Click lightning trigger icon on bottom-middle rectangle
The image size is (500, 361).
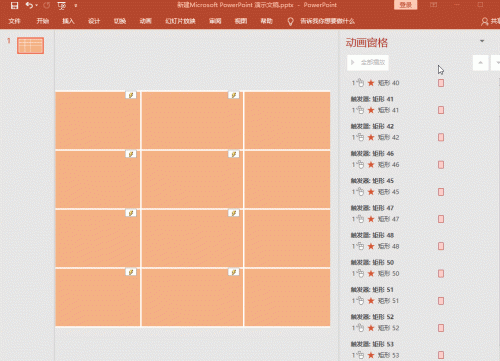click(234, 272)
